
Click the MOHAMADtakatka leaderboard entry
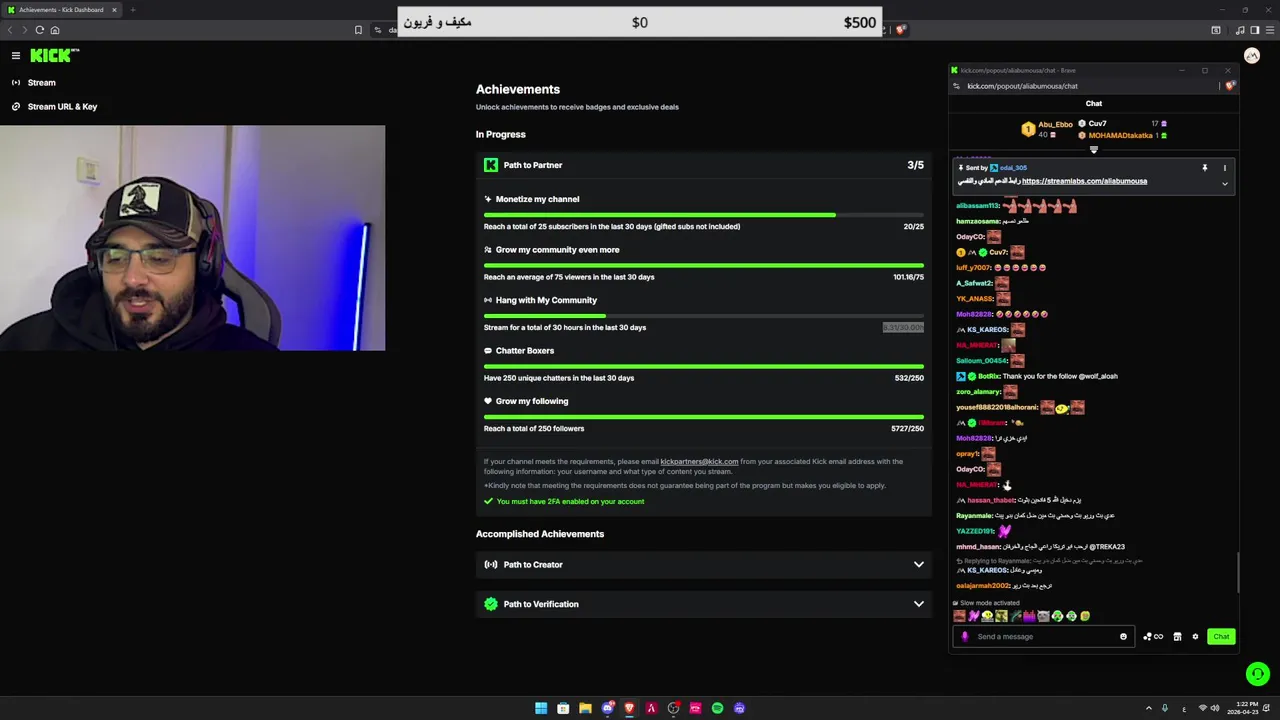[x=1123, y=135]
